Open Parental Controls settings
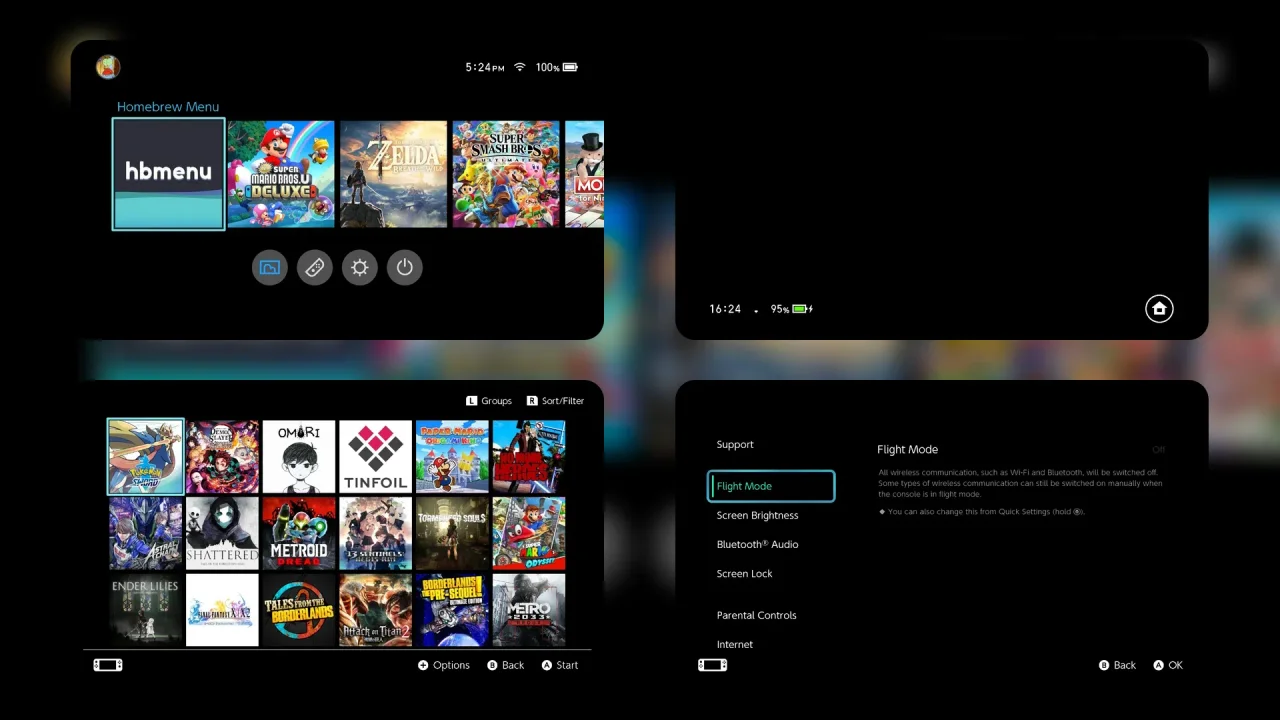Viewport: 1280px width, 720px height. [x=756, y=615]
